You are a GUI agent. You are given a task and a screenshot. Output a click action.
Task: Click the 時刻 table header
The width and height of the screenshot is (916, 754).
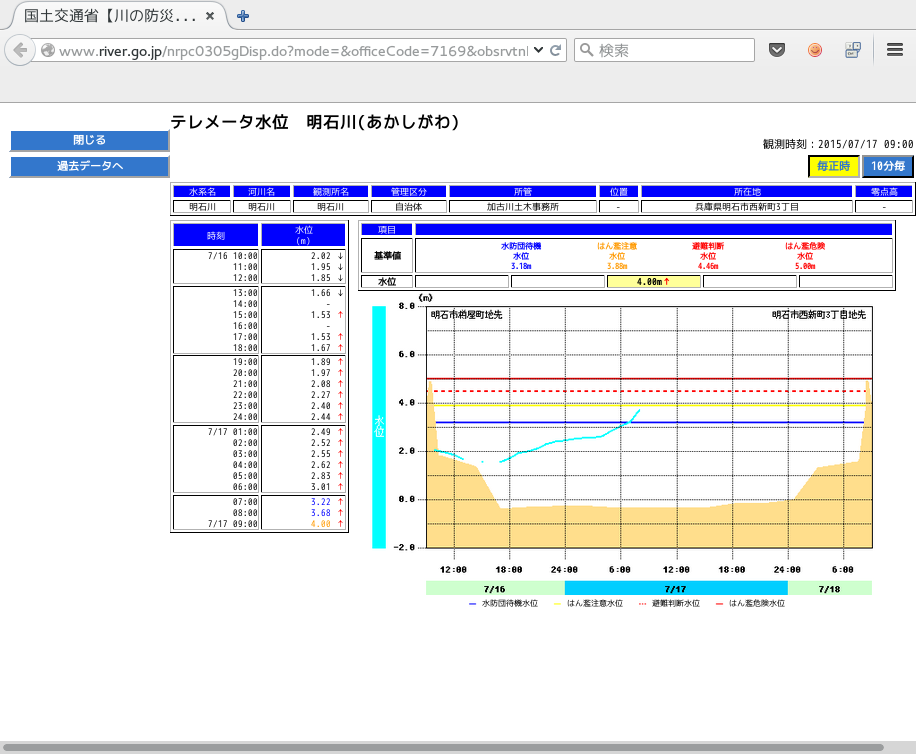click(x=216, y=235)
